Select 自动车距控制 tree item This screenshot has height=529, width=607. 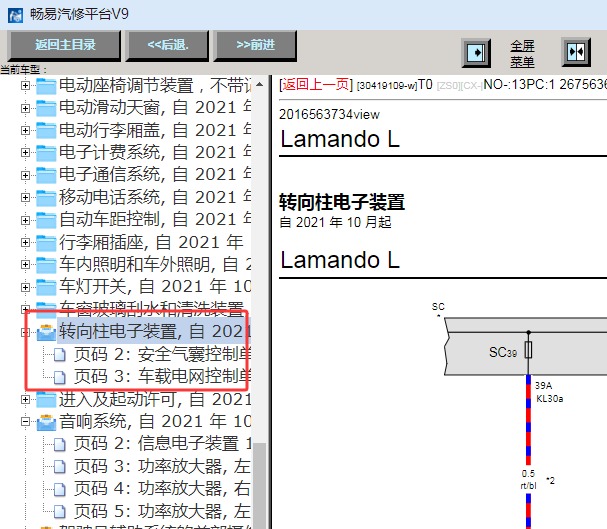click(155, 220)
